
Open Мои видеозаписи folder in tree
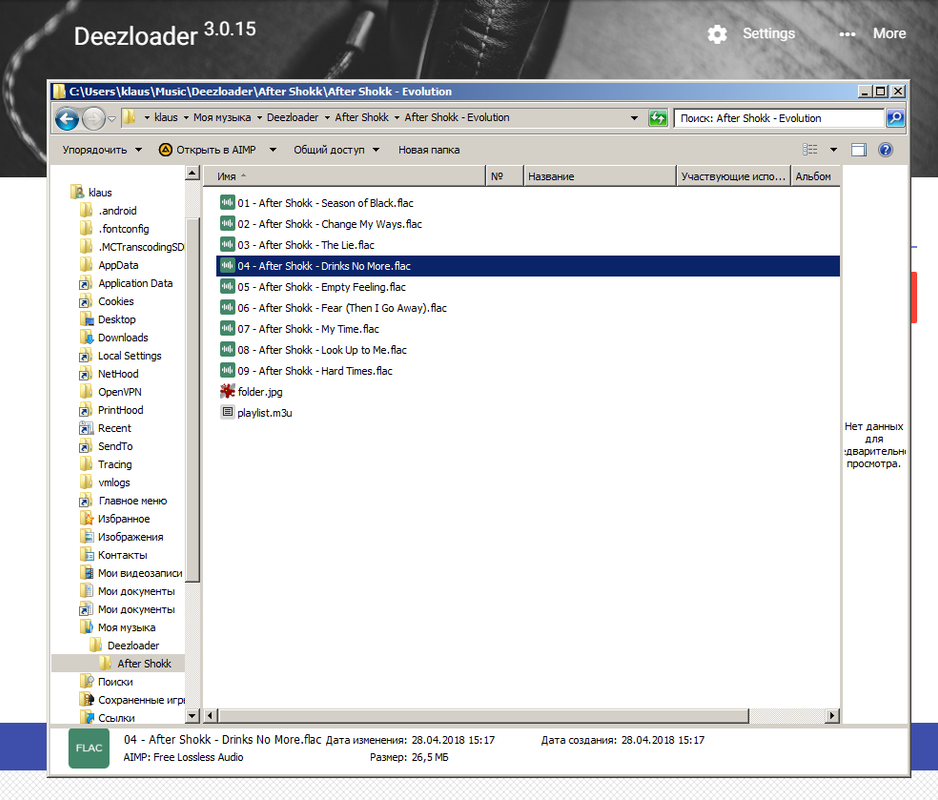tap(130, 573)
